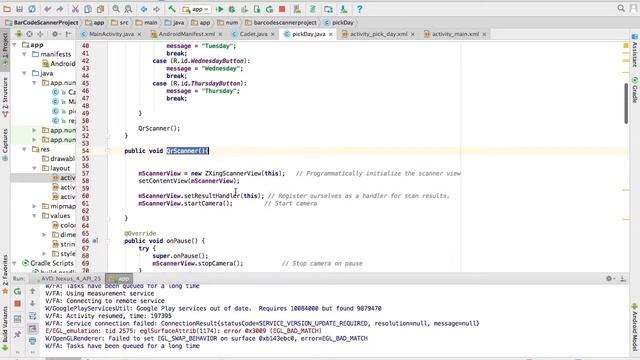Click the Redo arrow icon
This screenshot has height=360, width=640.
[60, 9]
